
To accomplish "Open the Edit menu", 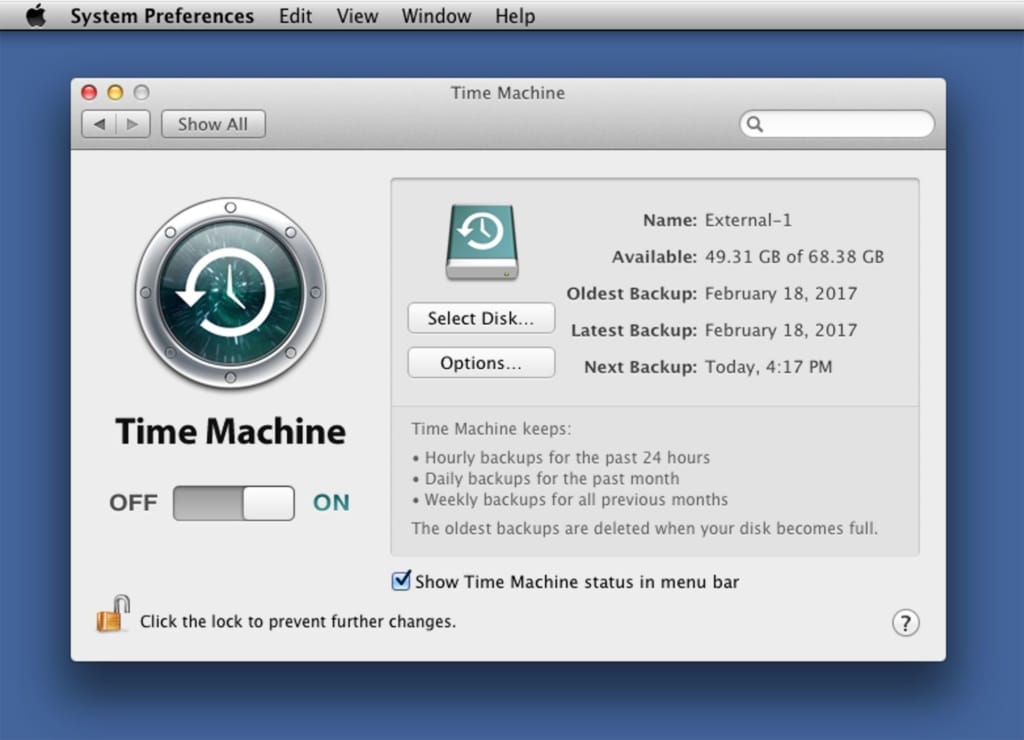I will [x=295, y=15].
